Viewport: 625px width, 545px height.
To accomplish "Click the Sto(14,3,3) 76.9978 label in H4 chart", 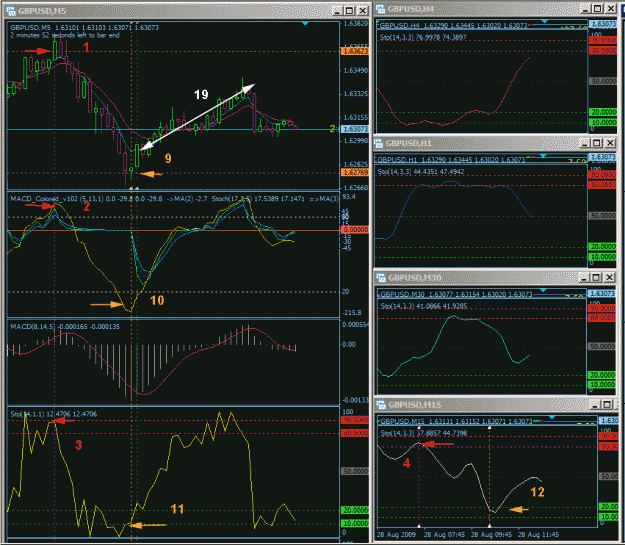I will (423, 37).
